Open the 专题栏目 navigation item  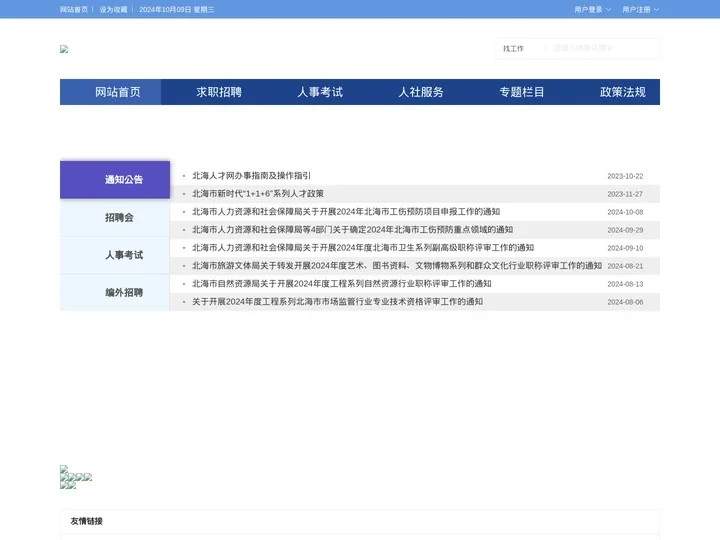click(x=522, y=92)
